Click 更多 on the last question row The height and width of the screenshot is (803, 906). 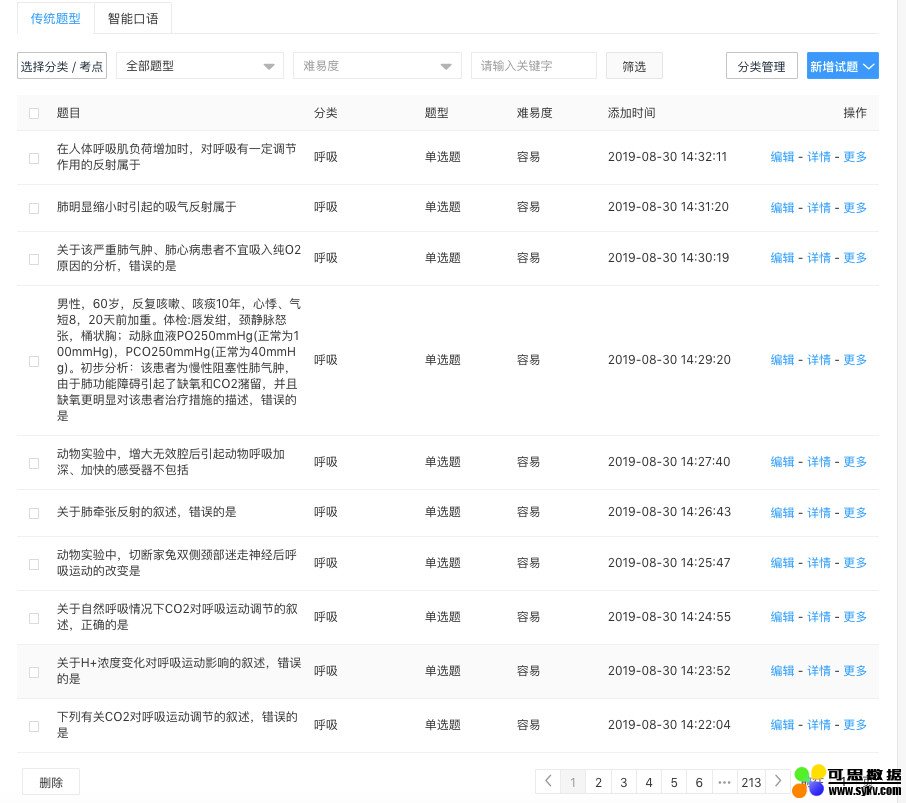tap(855, 725)
